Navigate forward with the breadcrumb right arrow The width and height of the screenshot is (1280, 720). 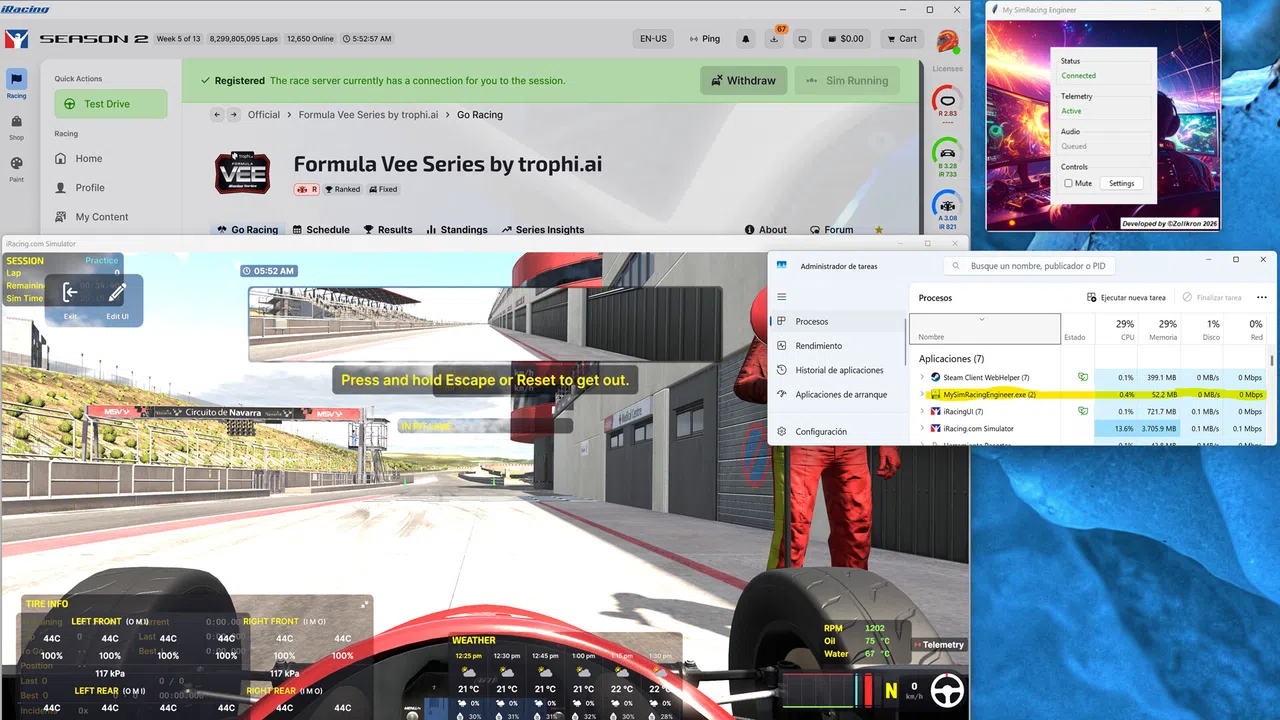tap(233, 115)
